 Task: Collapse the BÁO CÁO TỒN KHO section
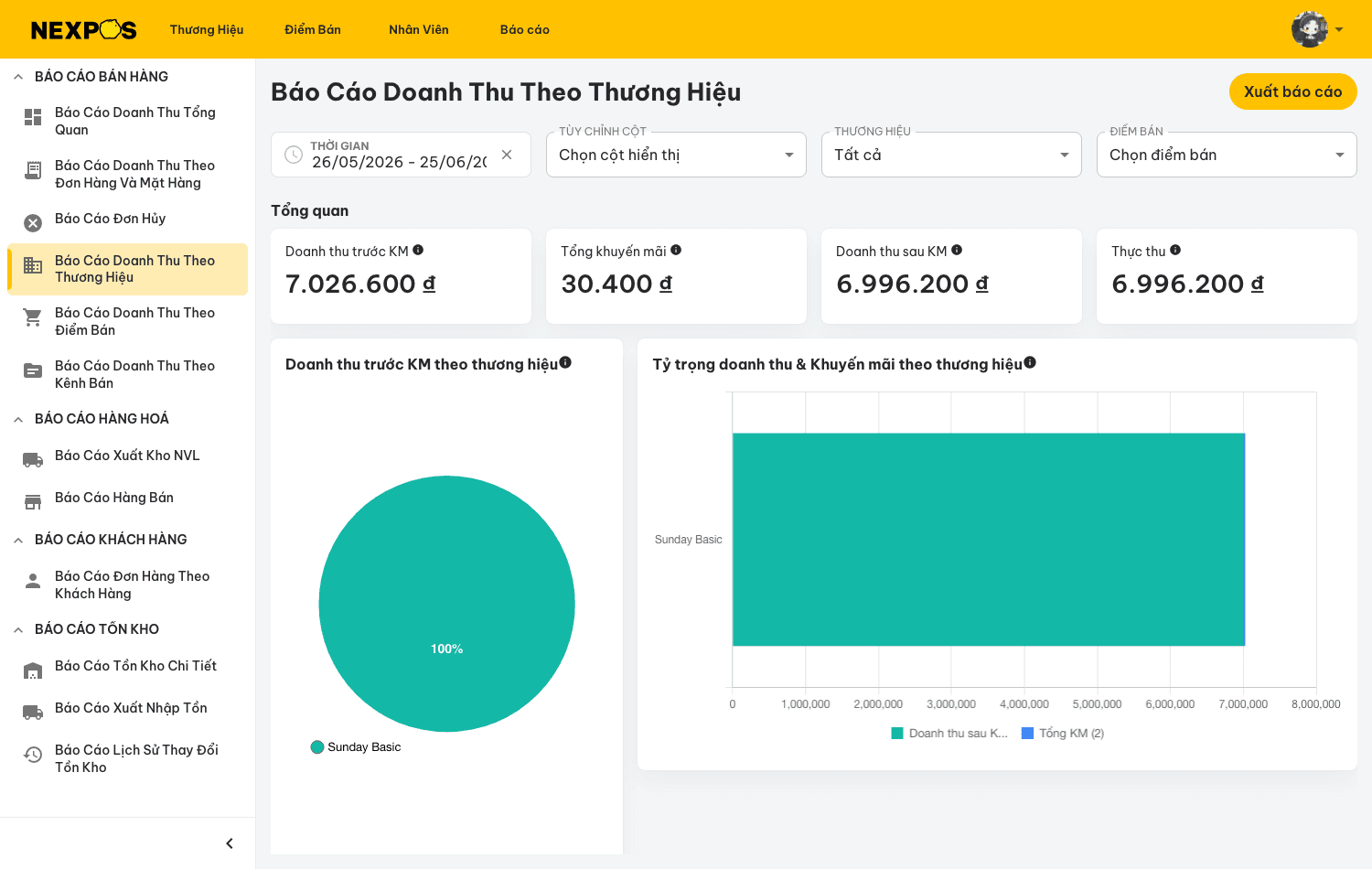pos(18,629)
